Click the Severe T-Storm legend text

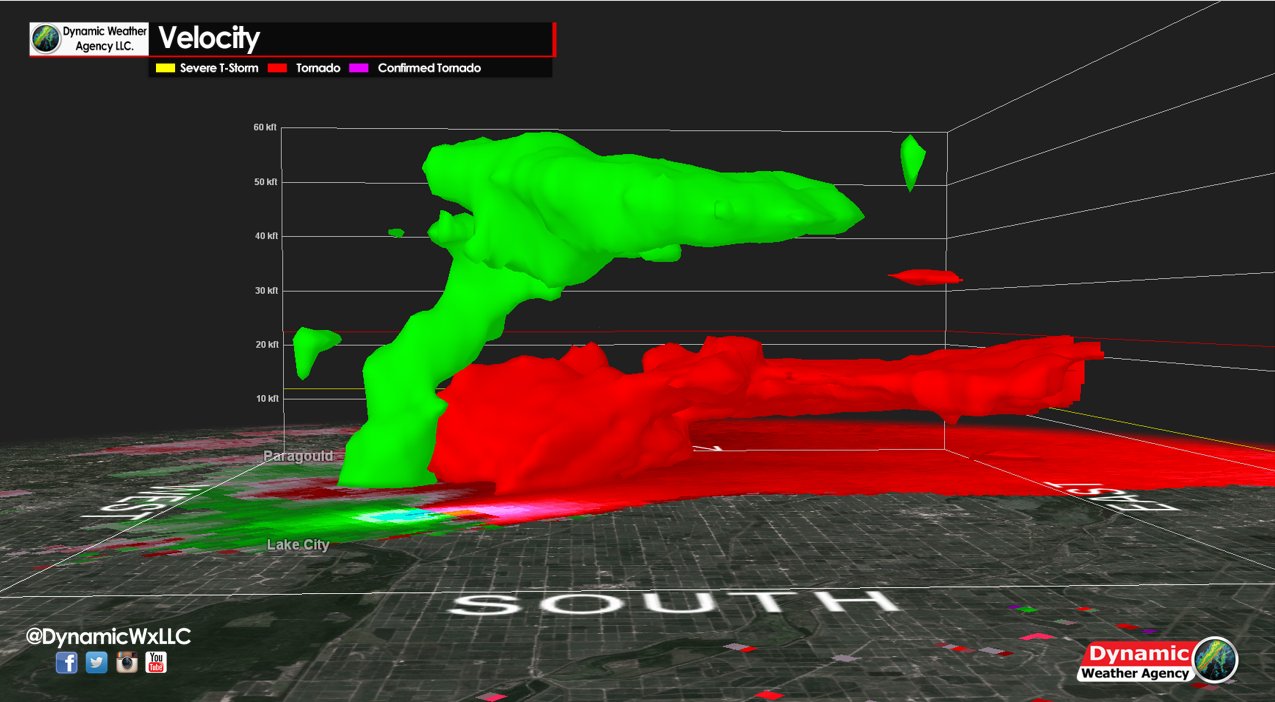[x=219, y=68]
